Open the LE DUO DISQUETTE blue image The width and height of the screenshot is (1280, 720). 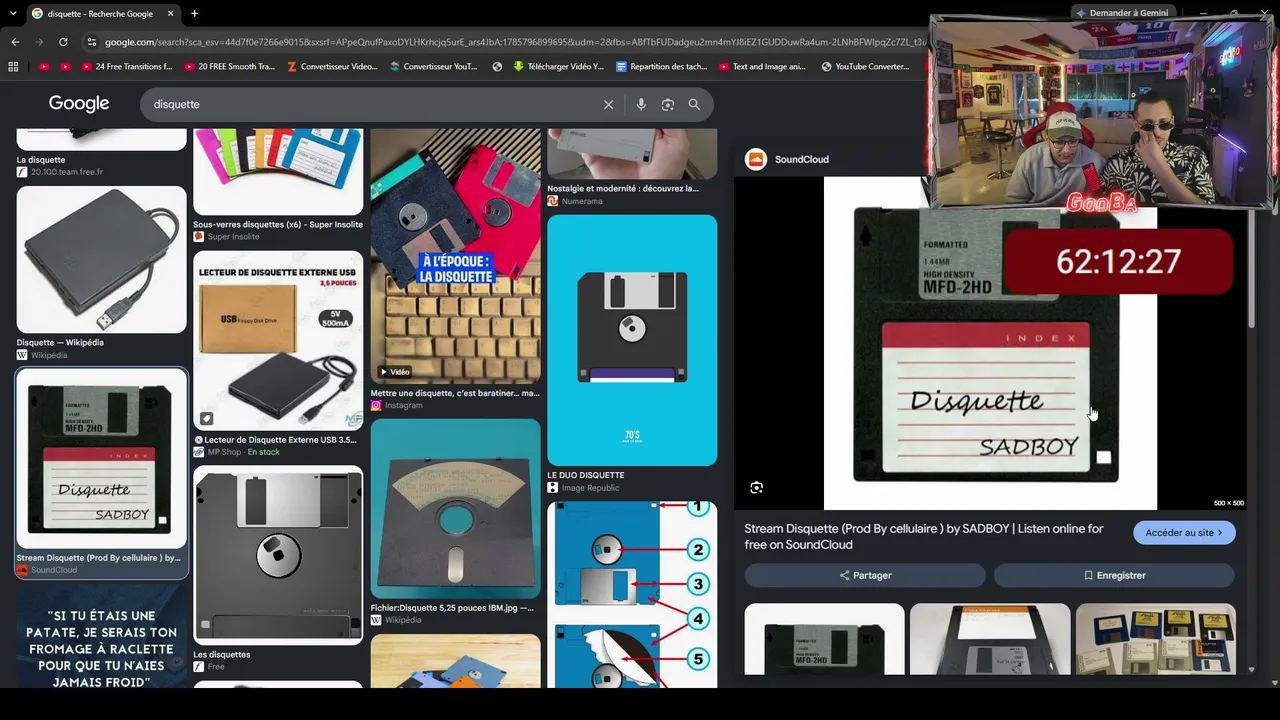(632, 340)
